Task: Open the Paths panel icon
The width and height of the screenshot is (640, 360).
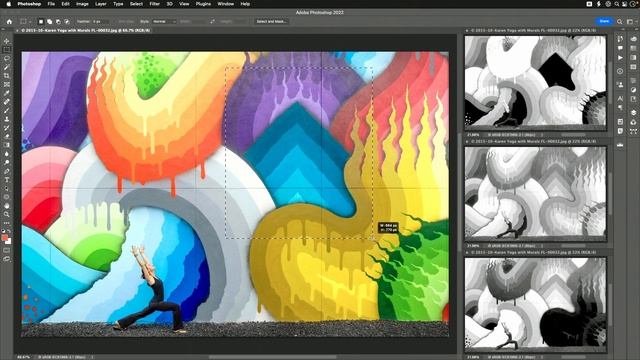Action: [x=633, y=131]
